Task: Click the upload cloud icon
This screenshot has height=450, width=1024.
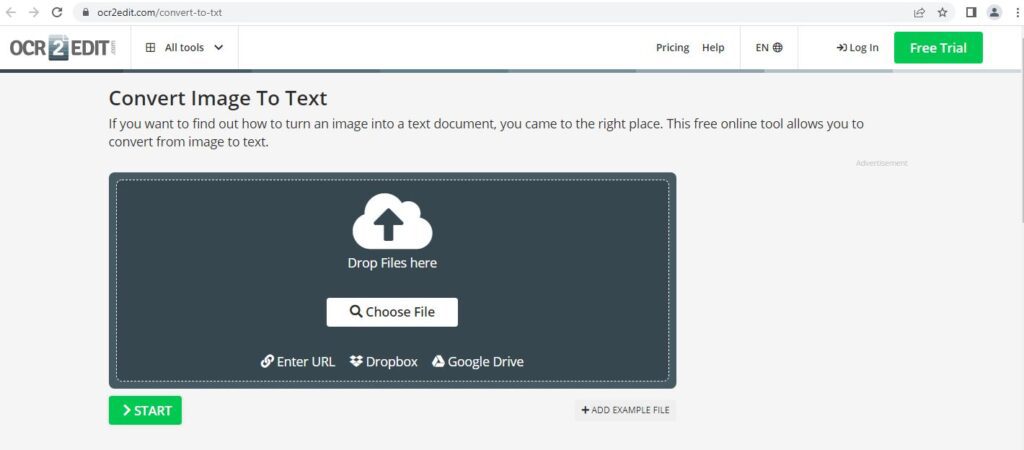Action: (392, 221)
